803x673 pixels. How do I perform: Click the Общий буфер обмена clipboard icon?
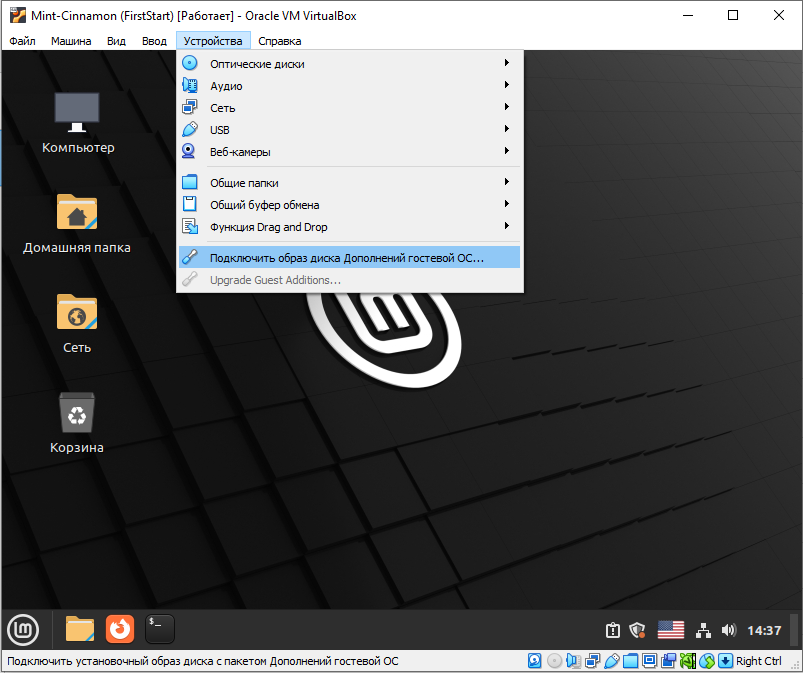pos(189,204)
